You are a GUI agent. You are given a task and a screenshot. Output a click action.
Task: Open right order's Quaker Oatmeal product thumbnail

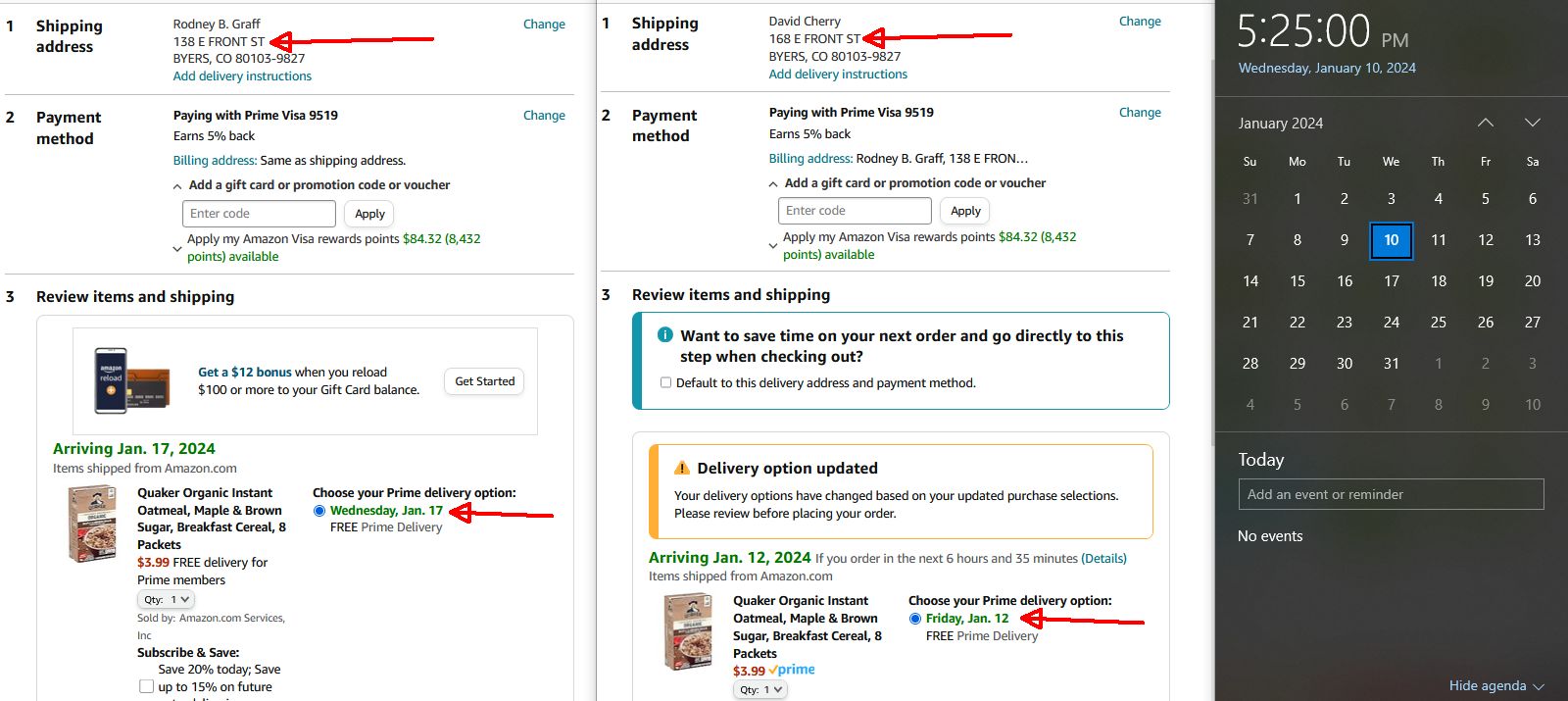(688, 632)
